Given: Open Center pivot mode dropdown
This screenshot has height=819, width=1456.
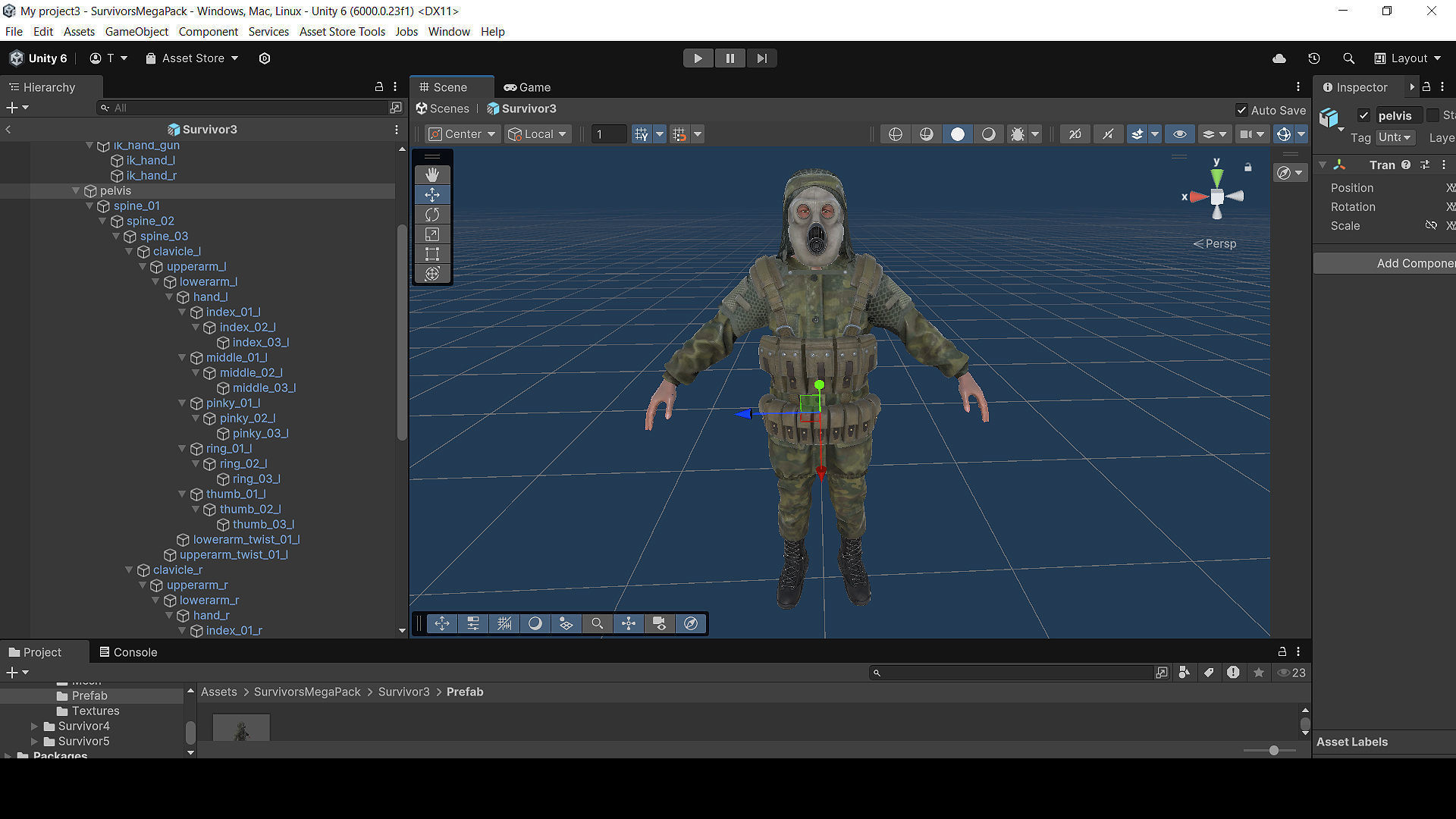Looking at the screenshot, I should (462, 134).
